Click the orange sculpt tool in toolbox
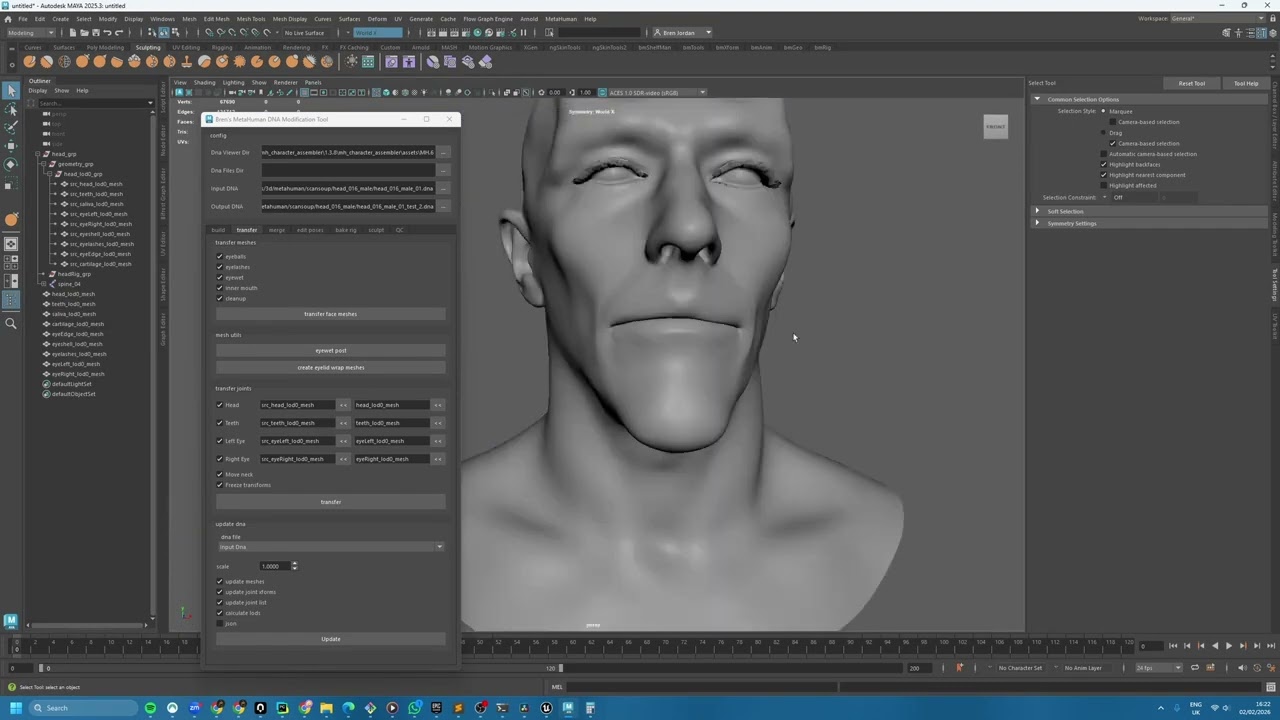This screenshot has width=1280, height=720. (11, 219)
